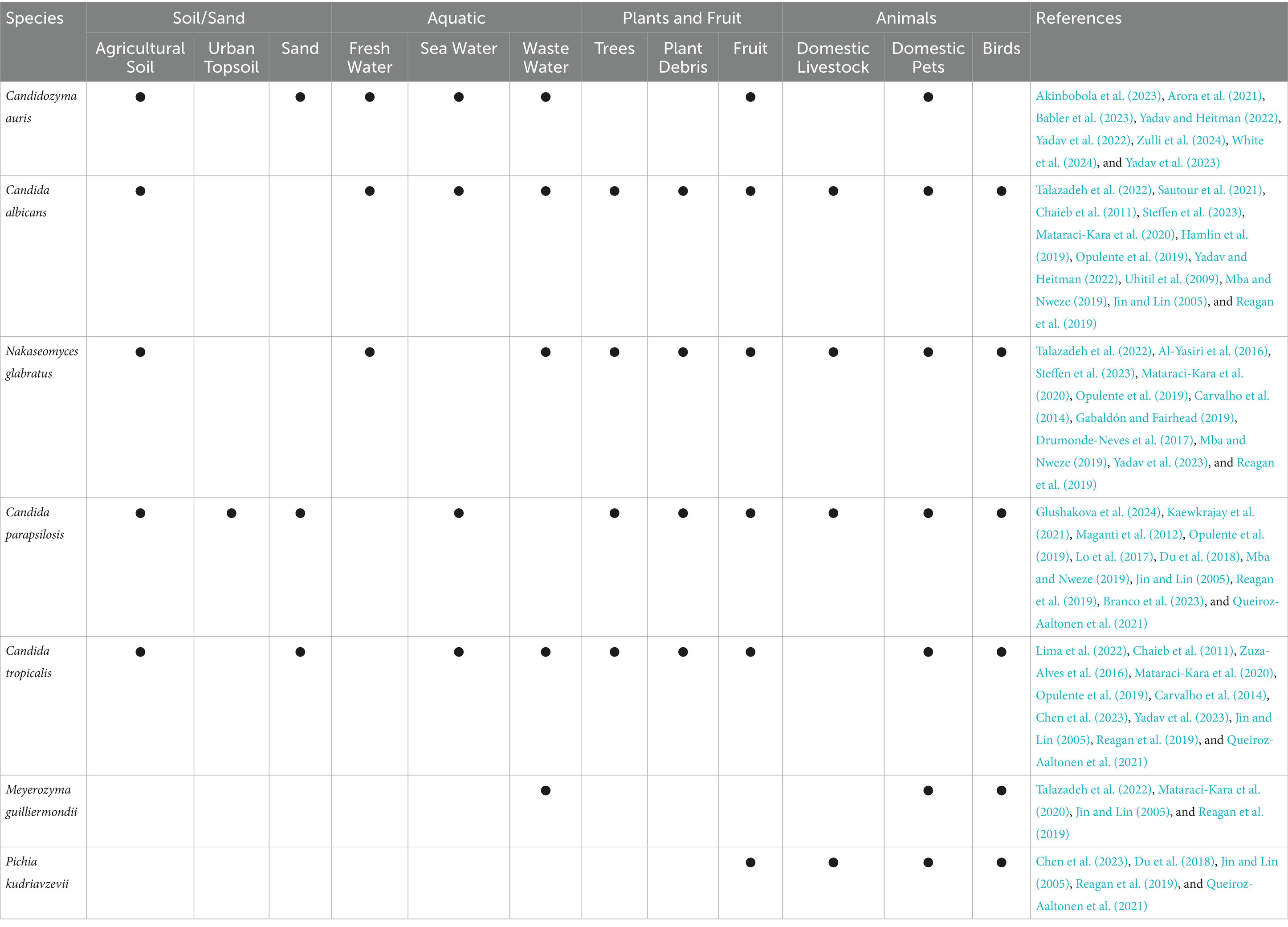Open the Akinbobola et al. (2023) reference link
Viewport: 1288px width, 927px height.
(1098, 96)
